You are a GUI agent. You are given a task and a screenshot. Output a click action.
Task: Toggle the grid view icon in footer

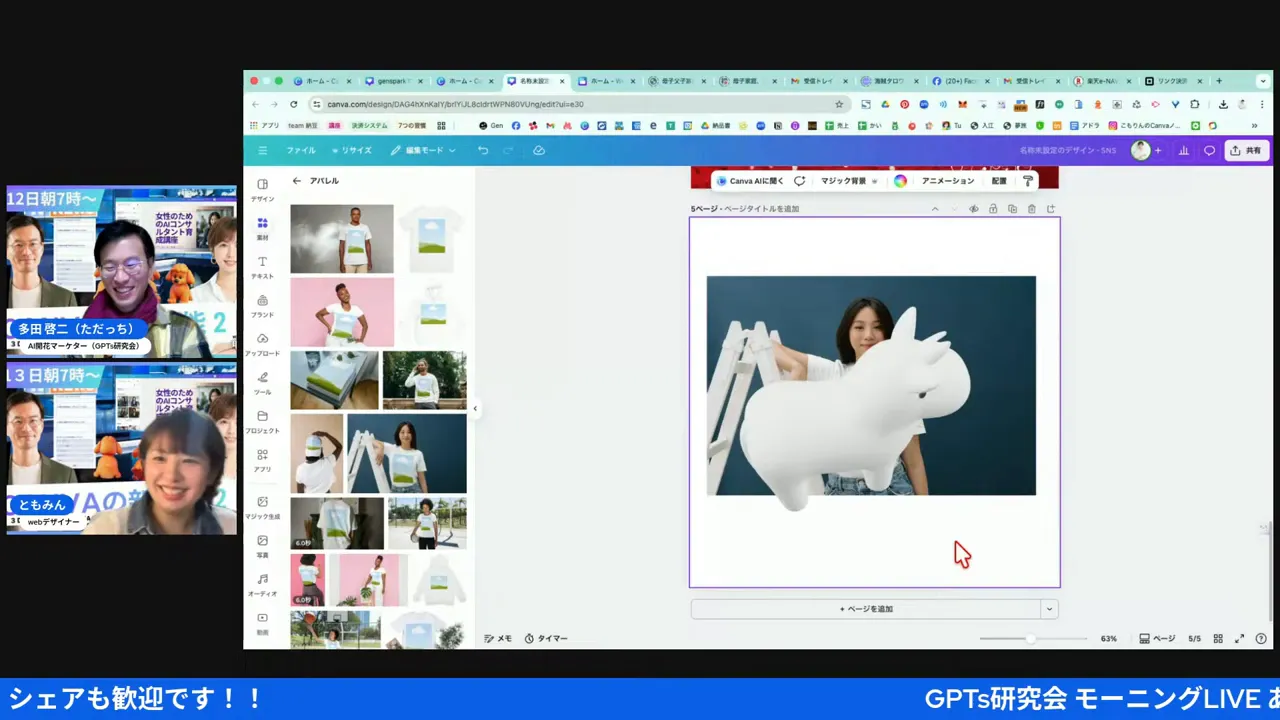pyautogui.click(x=1218, y=638)
